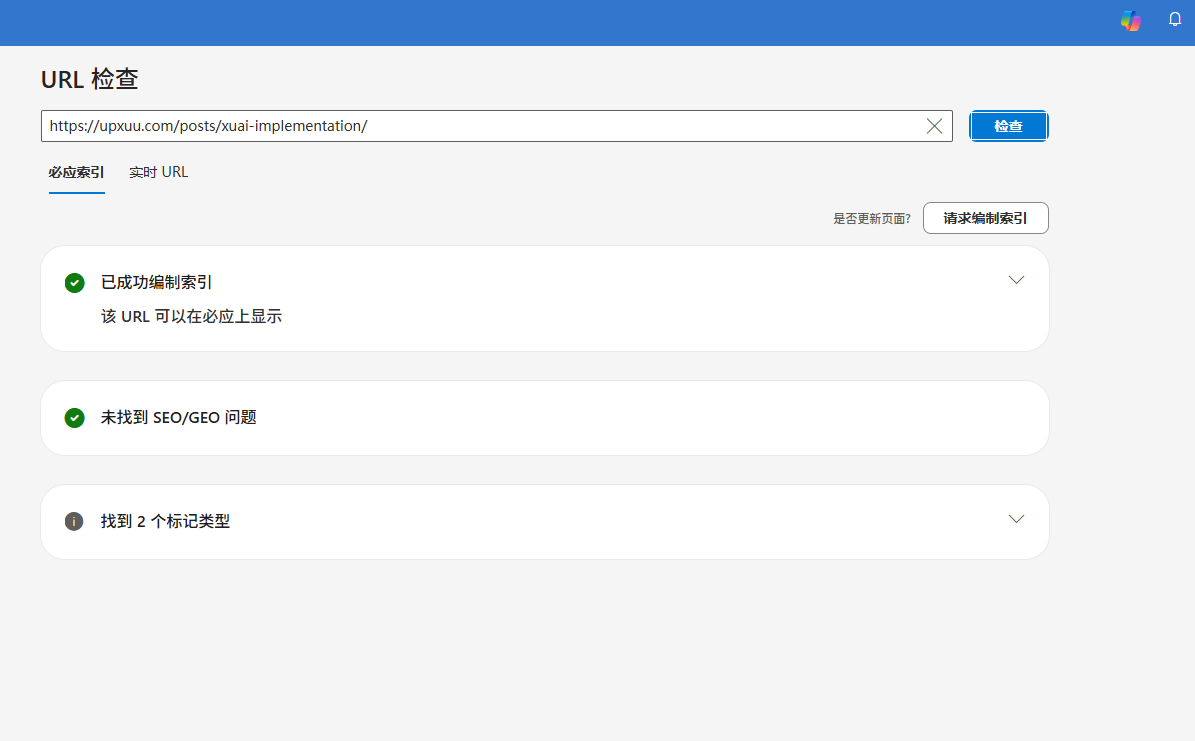
Task: Click the green check beside 未找到 SEO/GEO 问题
Action: (x=75, y=418)
